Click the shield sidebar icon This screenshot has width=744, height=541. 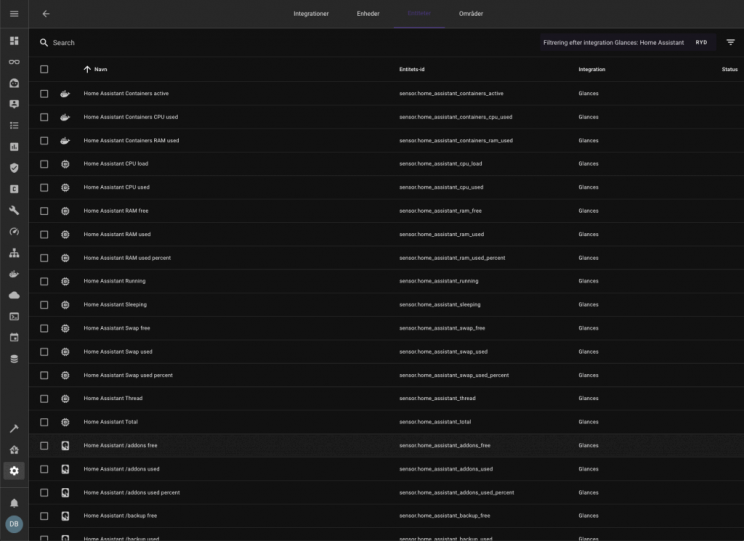14,168
